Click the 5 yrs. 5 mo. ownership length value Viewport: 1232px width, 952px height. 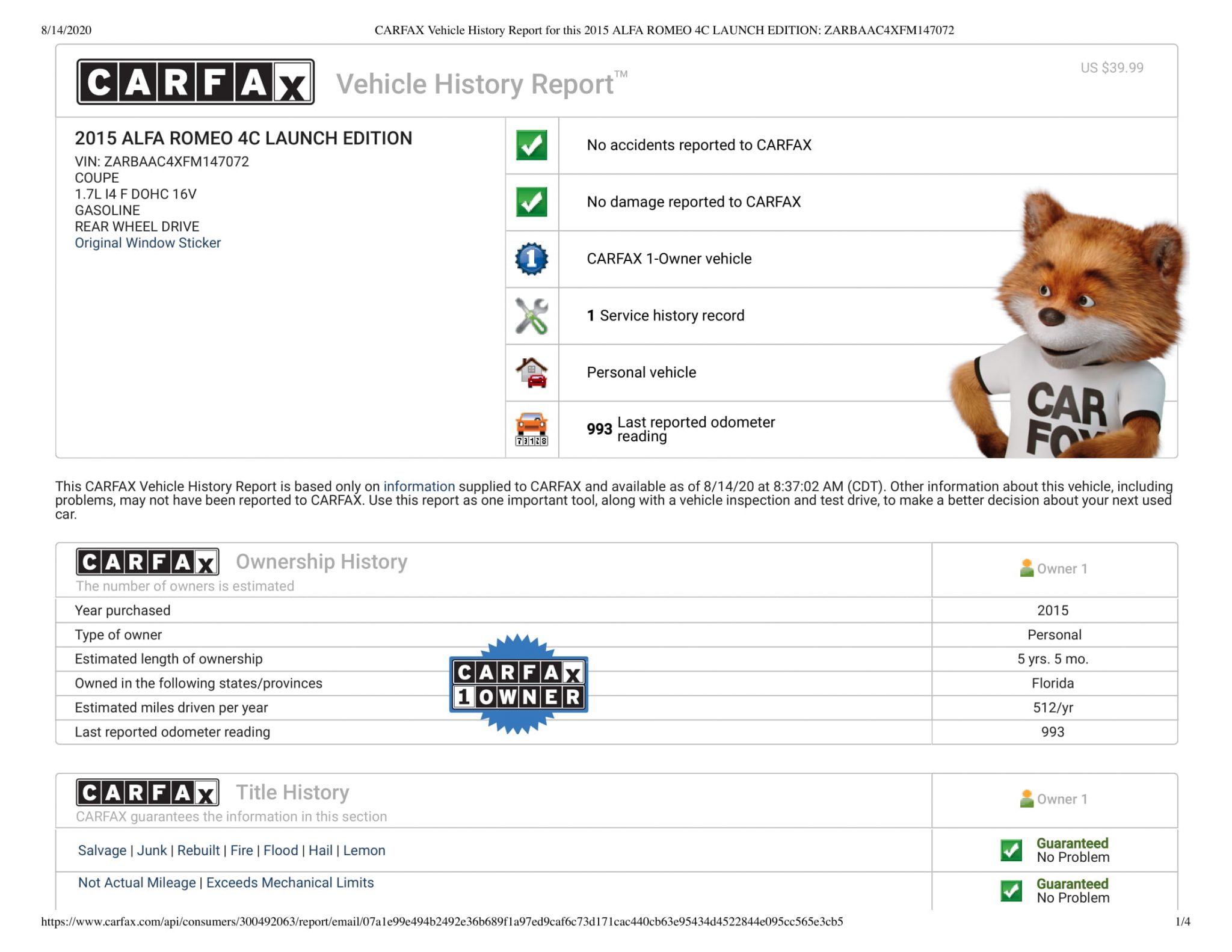tap(1053, 659)
